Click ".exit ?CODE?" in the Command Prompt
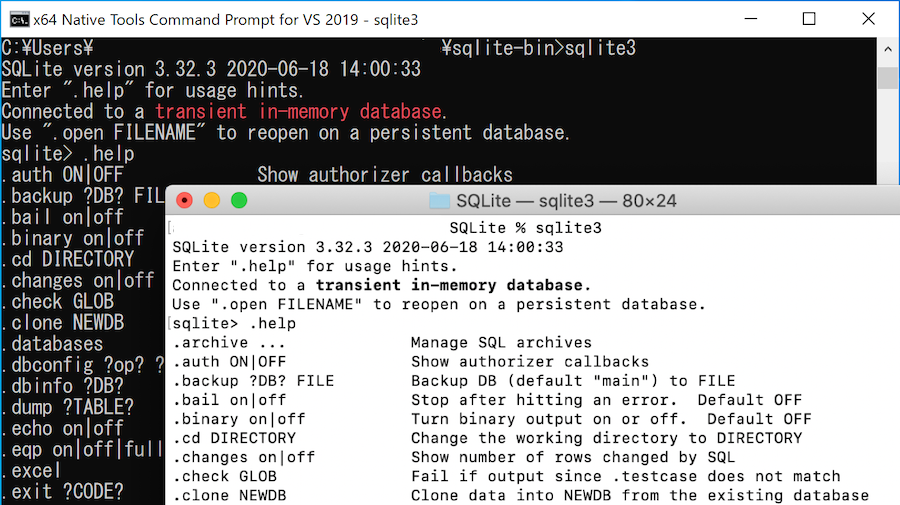900x505 pixels. [x=63, y=491]
